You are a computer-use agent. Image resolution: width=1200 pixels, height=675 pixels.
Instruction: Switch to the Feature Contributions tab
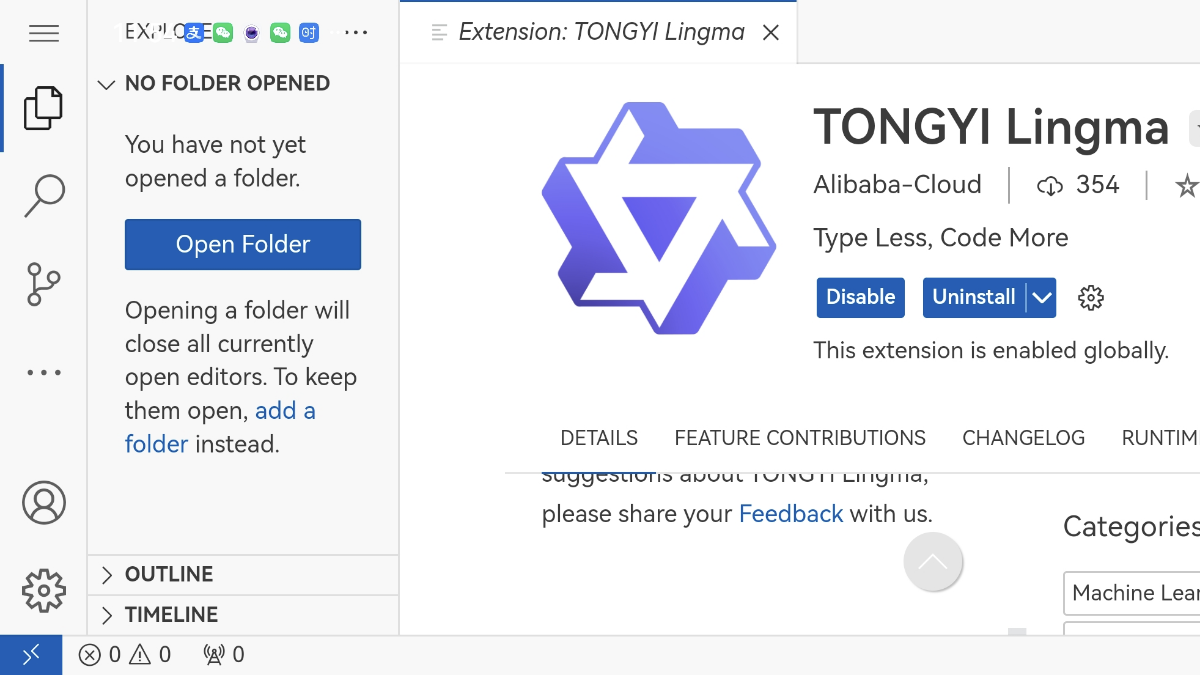tap(800, 438)
